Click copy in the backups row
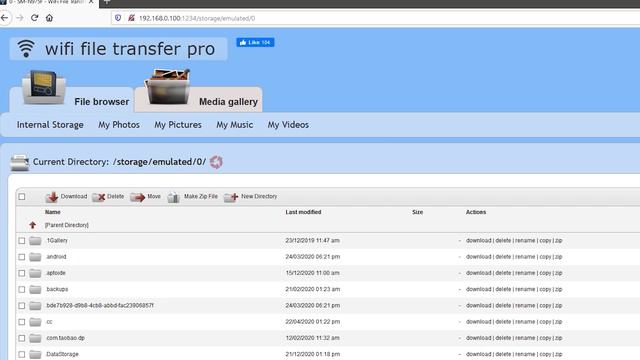This screenshot has height=360, width=640. click(x=545, y=289)
